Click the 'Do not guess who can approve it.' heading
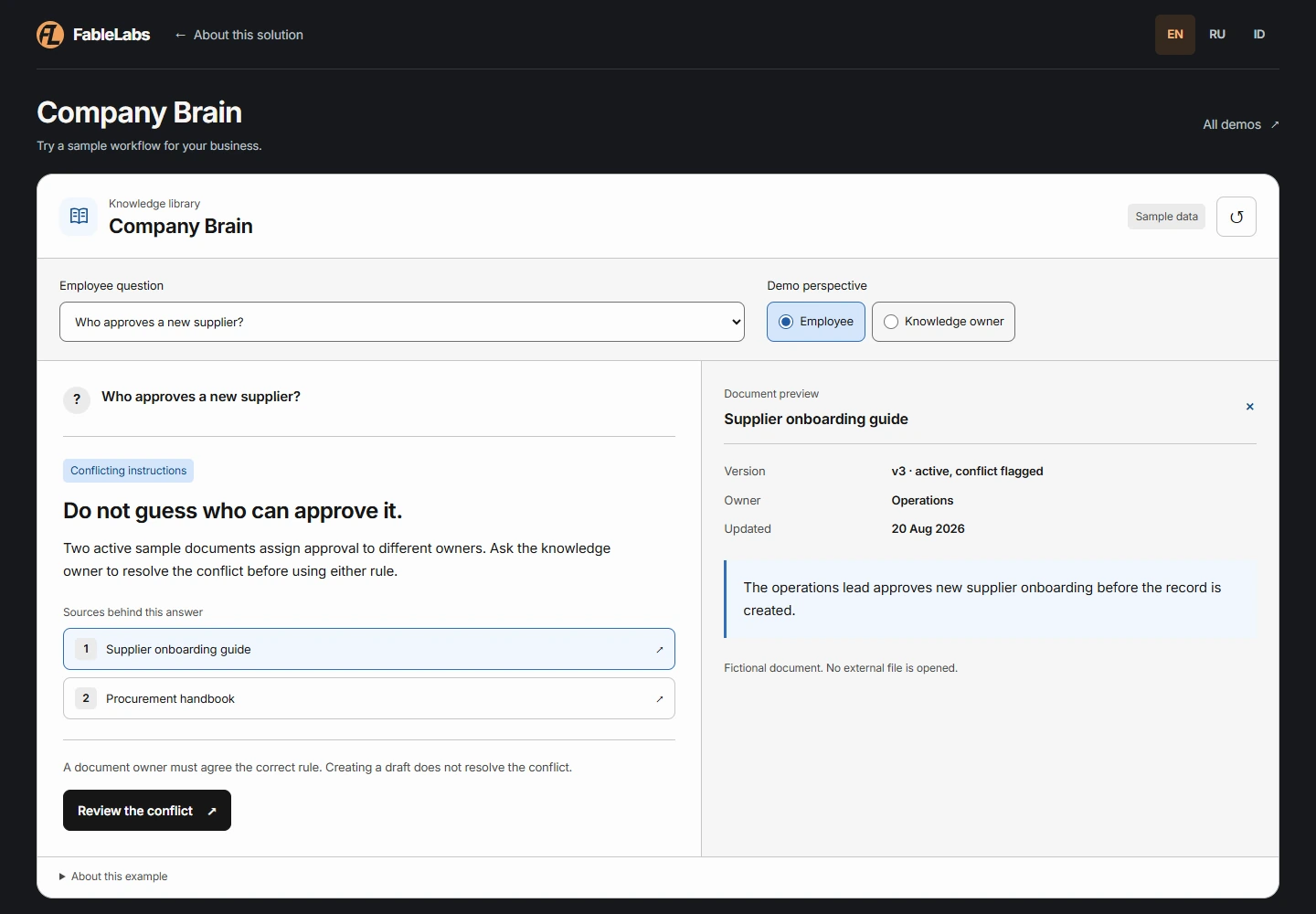 point(232,511)
